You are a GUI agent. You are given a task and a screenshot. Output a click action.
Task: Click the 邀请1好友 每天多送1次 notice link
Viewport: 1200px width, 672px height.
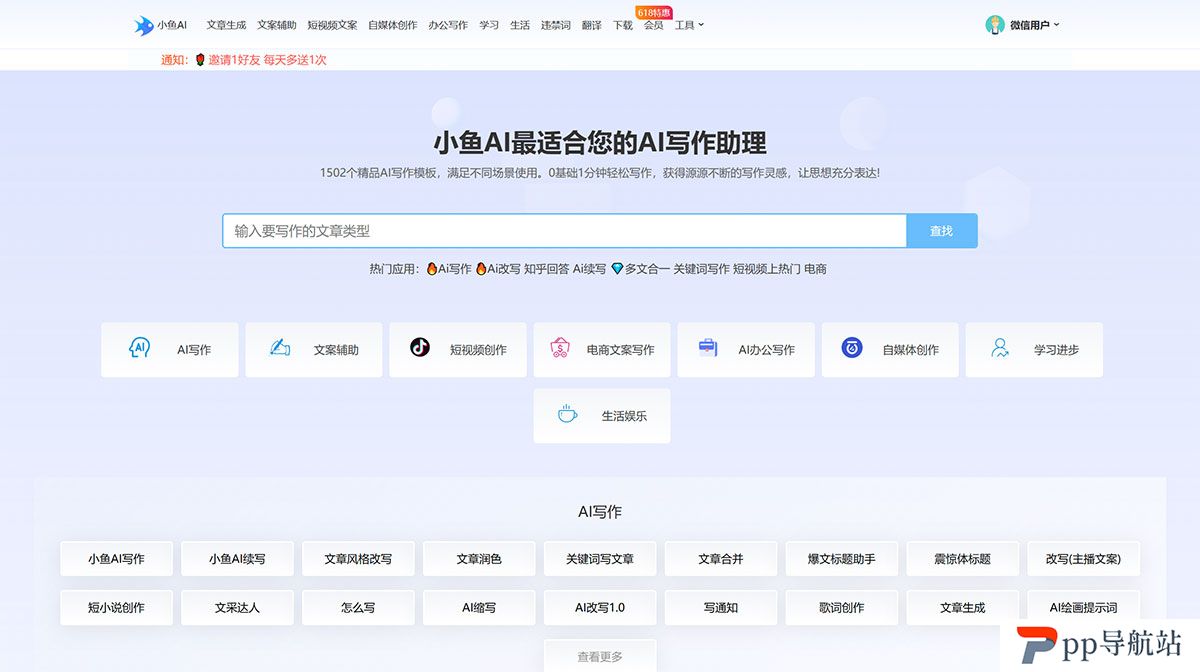(x=267, y=60)
